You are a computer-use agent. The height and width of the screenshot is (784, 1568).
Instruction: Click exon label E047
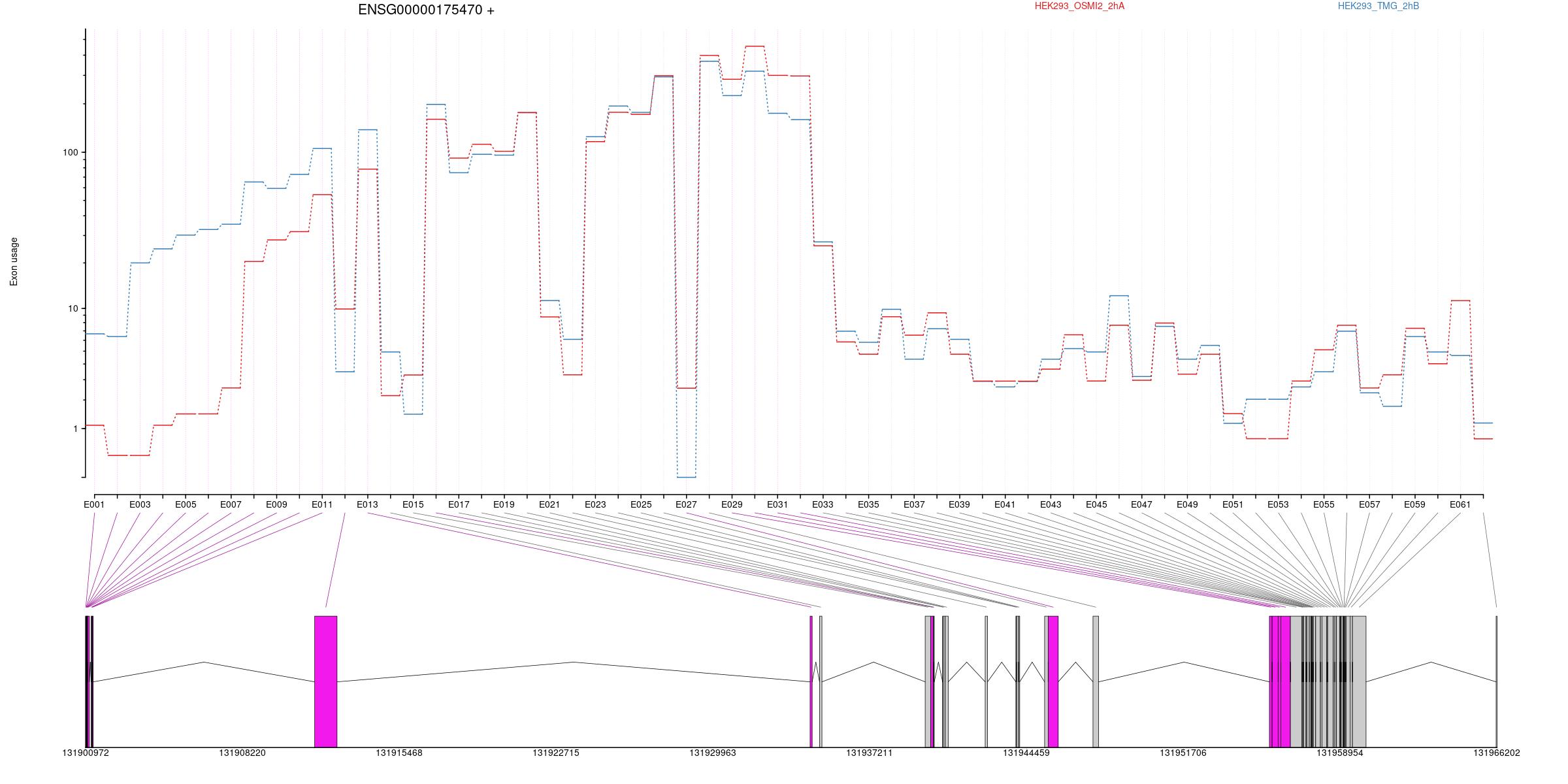point(1141,504)
